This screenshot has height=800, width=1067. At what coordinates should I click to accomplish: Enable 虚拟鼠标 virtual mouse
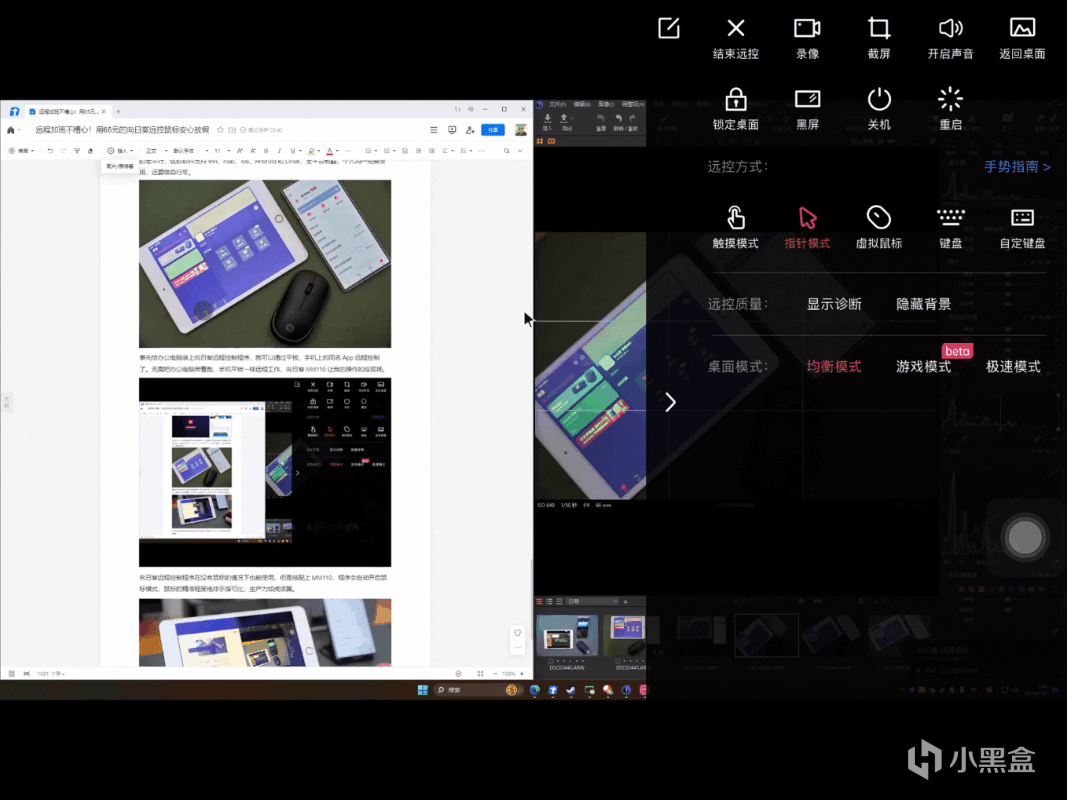(879, 227)
